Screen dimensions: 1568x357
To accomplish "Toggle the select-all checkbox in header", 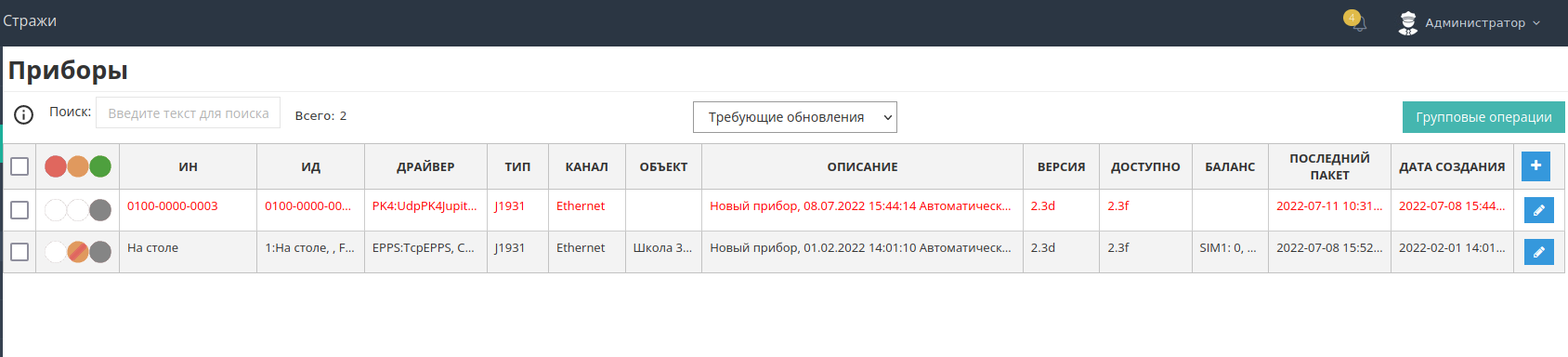I will point(20,166).
